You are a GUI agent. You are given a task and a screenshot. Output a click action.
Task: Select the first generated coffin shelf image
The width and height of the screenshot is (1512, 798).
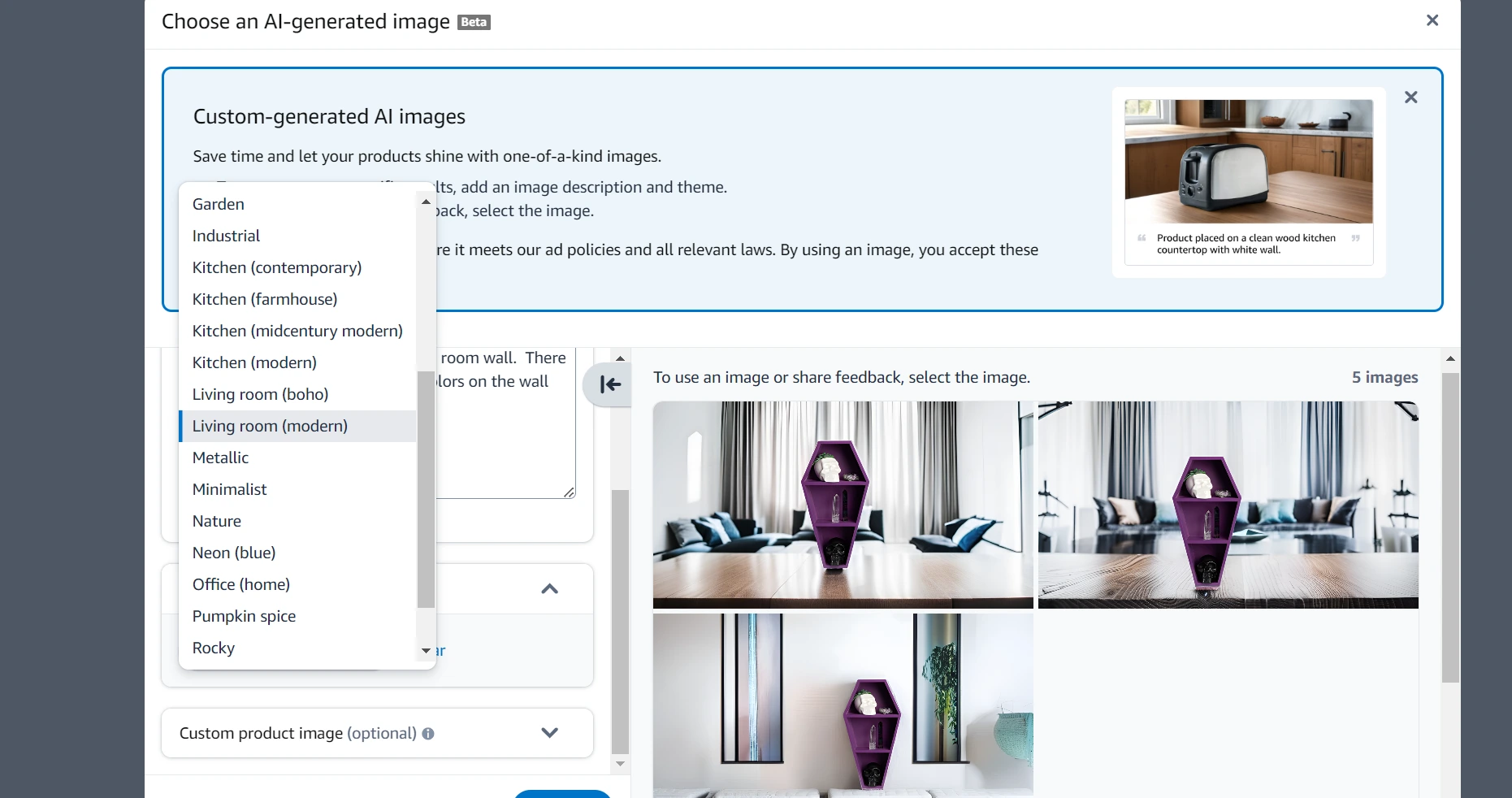(x=843, y=505)
